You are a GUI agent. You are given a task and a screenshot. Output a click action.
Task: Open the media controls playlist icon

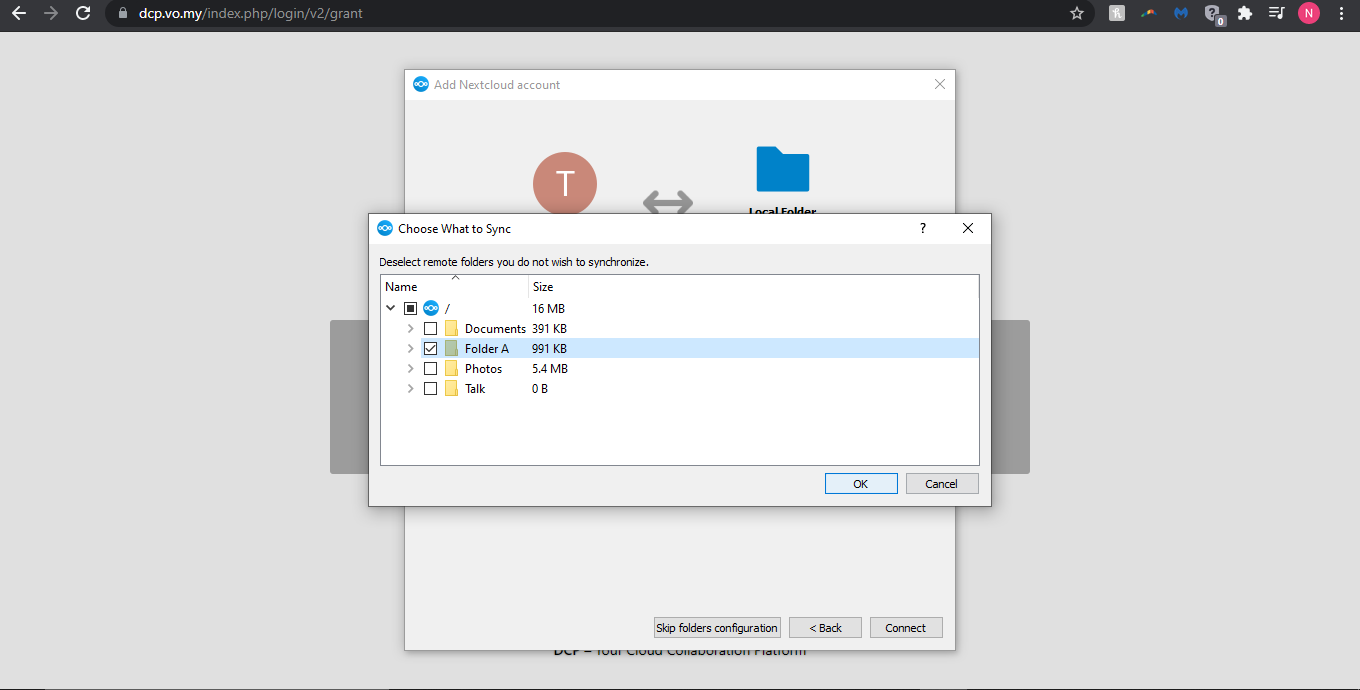point(1276,14)
